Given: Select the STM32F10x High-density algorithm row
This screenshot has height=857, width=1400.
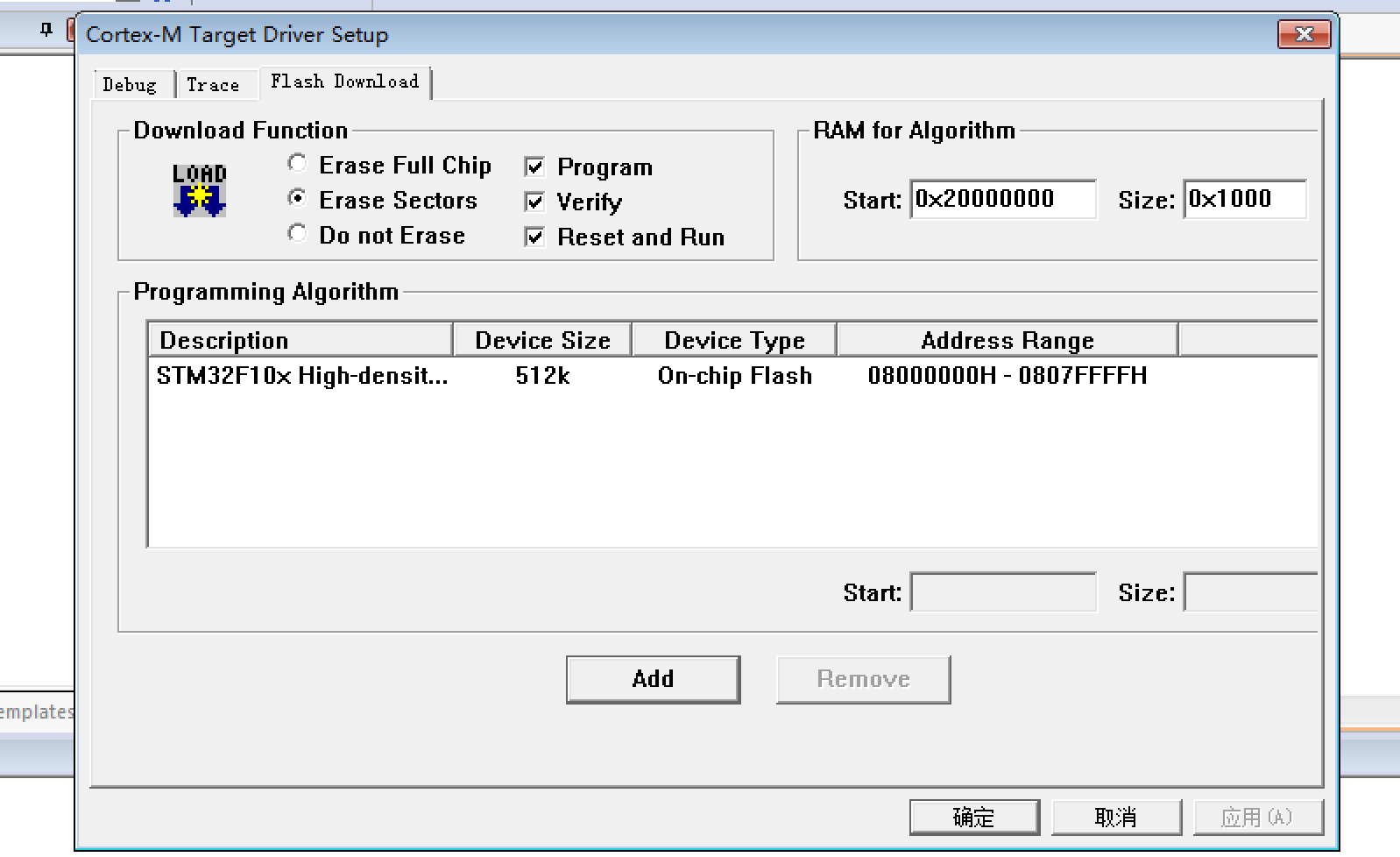Looking at the screenshot, I should tap(302, 376).
